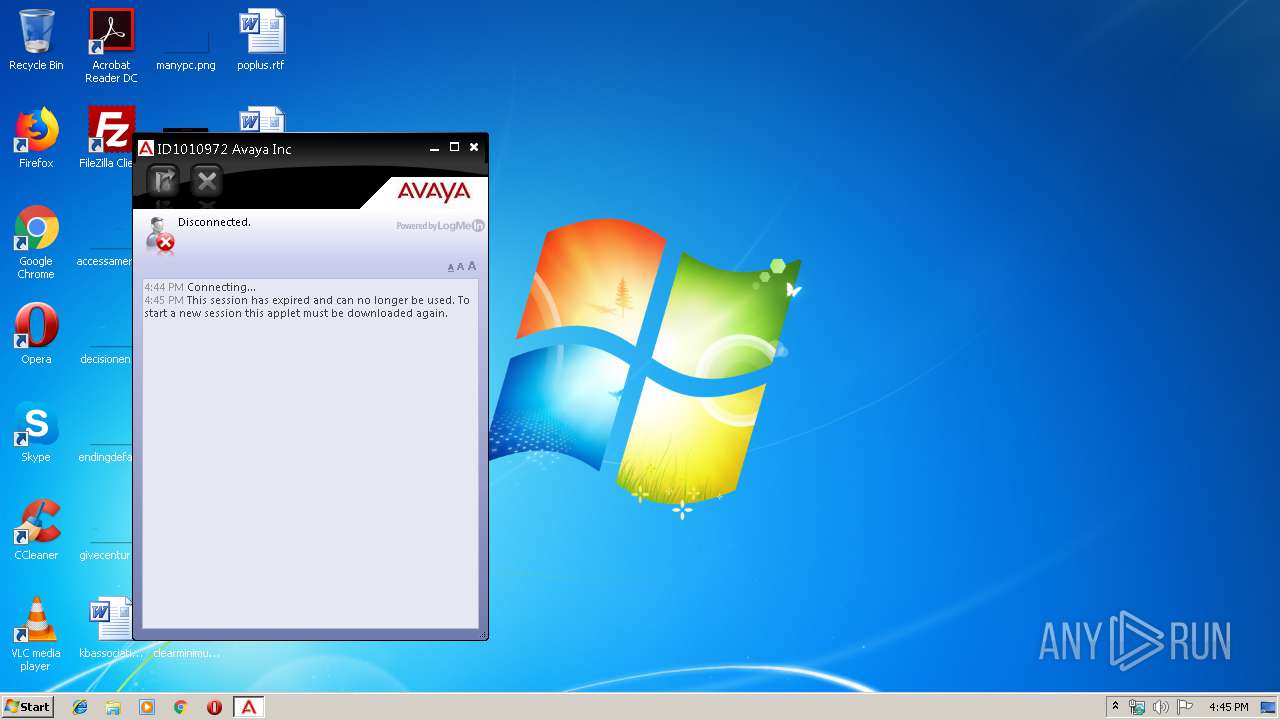Choose the smallest font size A
1280x720 pixels.
coord(450,268)
